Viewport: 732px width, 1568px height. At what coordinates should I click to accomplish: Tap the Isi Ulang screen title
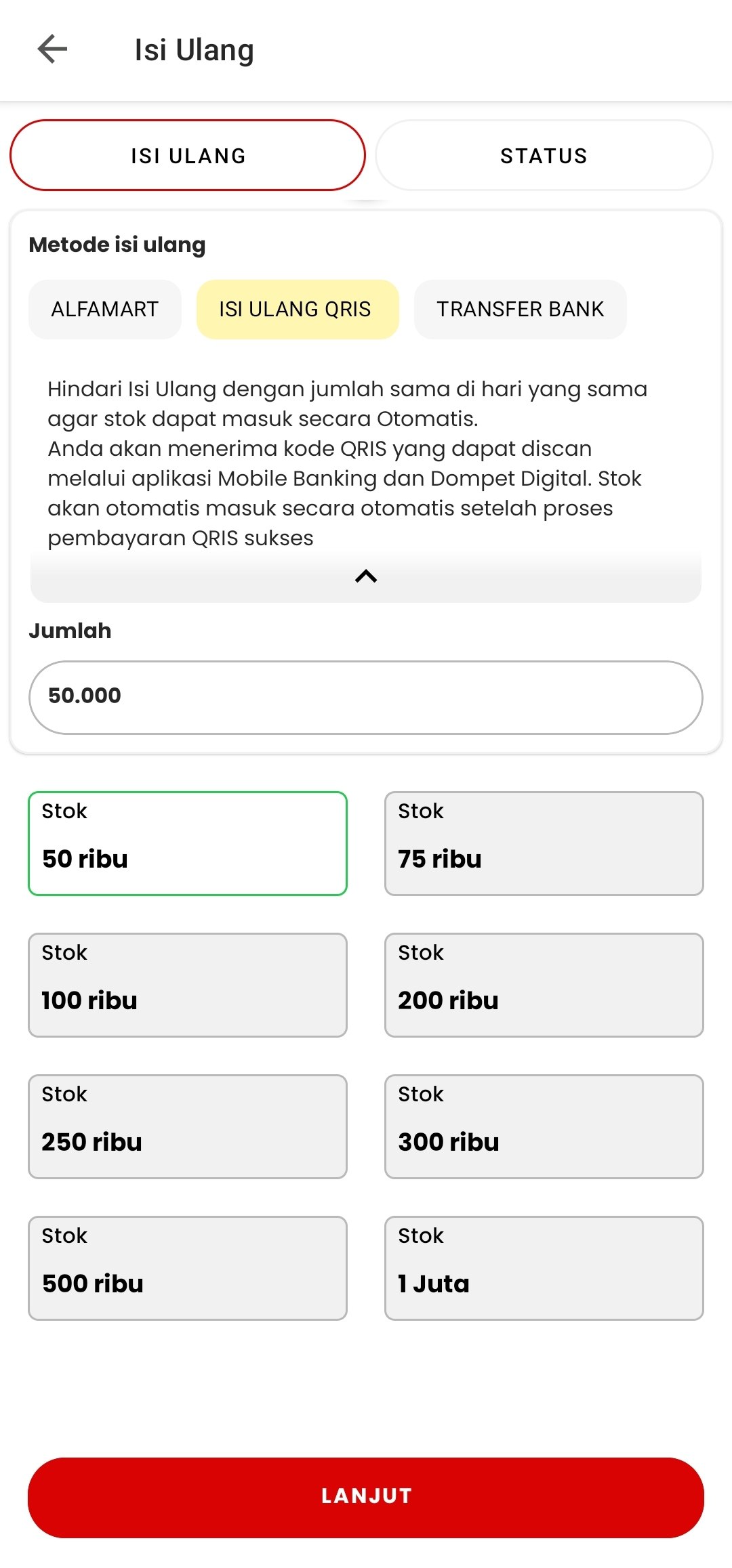[195, 48]
